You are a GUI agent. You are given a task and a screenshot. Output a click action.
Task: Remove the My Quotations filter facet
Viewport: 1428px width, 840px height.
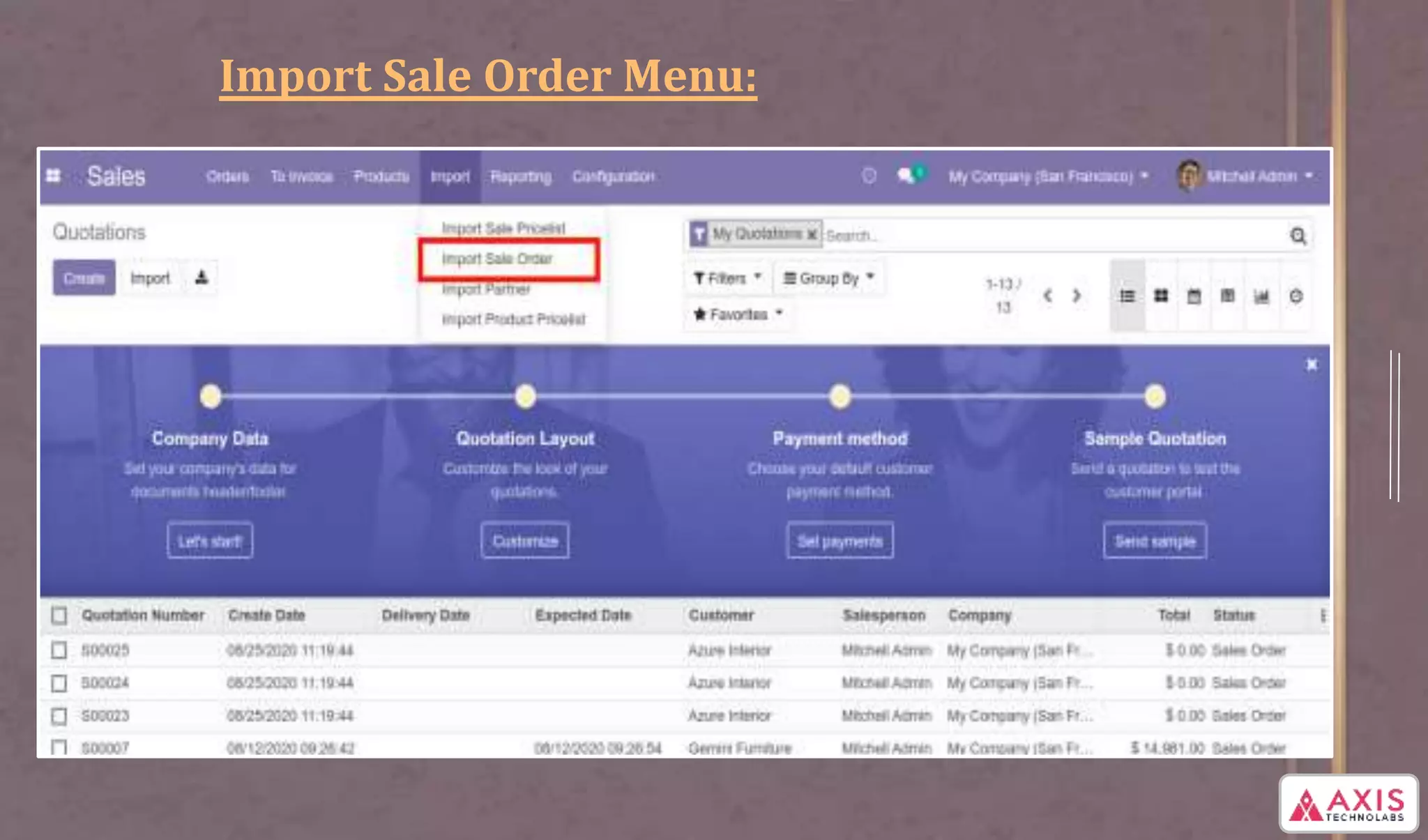[x=812, y=234]
